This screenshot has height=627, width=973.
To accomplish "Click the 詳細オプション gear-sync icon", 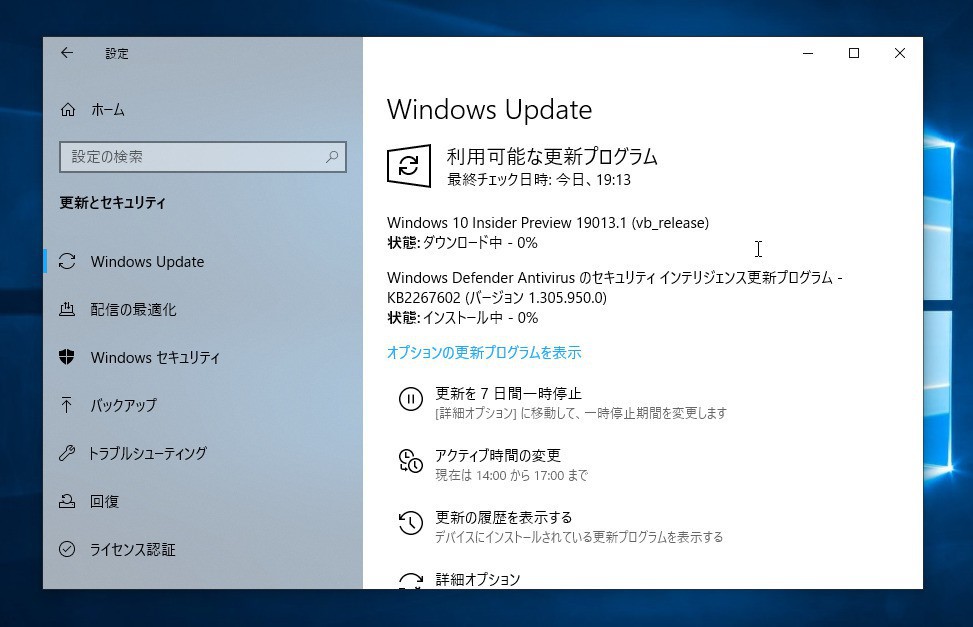I will 411,581.
